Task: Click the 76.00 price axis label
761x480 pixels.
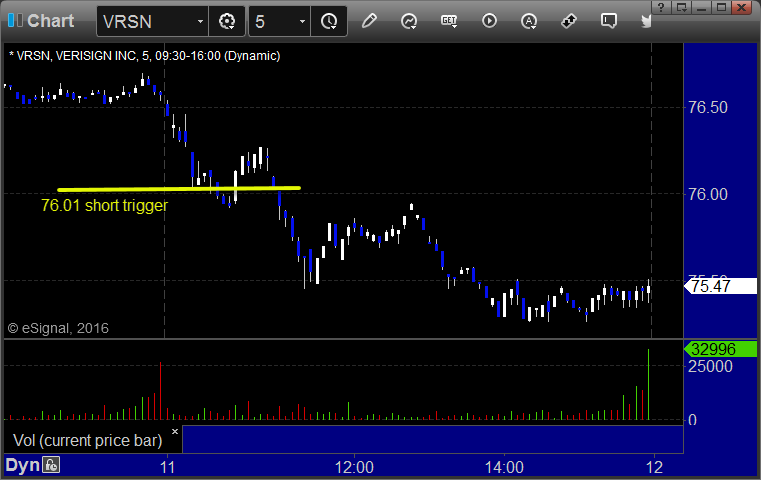Action: 708,194
